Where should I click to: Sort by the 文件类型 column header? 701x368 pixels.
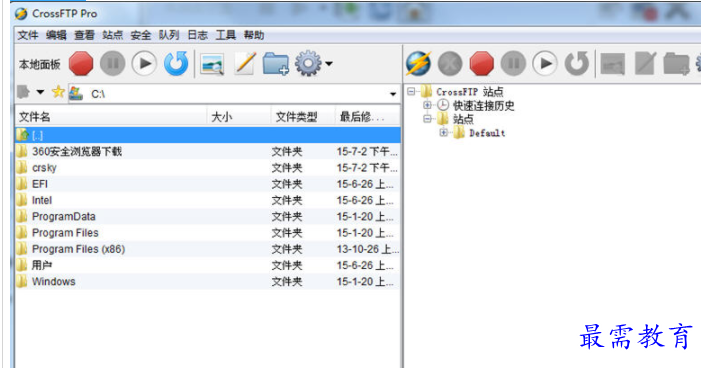point(303,117)
